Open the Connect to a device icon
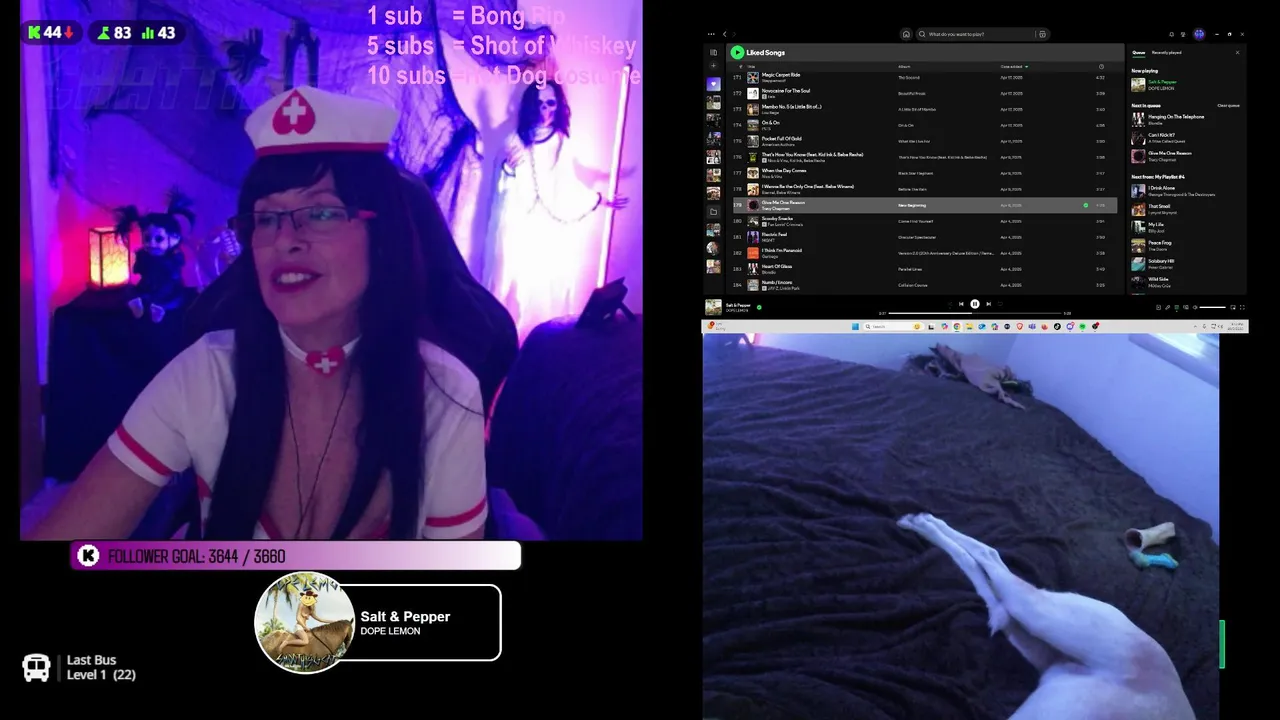This screenshot has height=720, width=1280. (1186, 307)
